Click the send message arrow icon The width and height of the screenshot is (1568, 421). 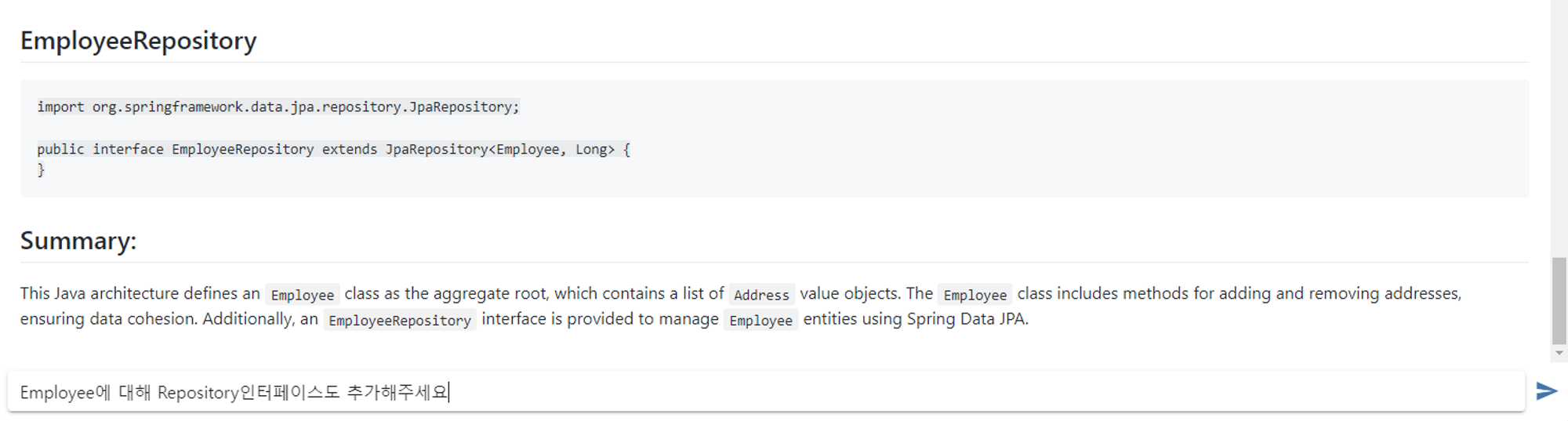click(x=1546, y=391)
